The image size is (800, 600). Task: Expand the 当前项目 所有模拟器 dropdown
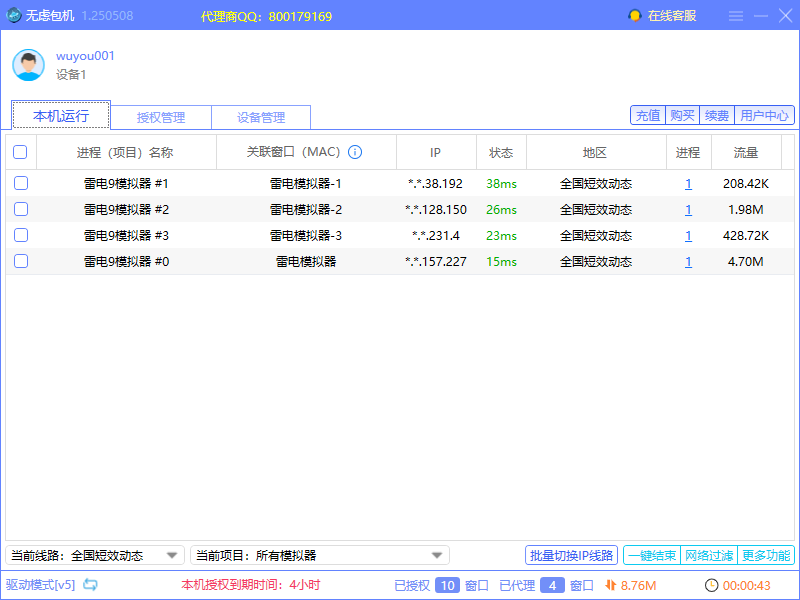[x=437, y=555]
